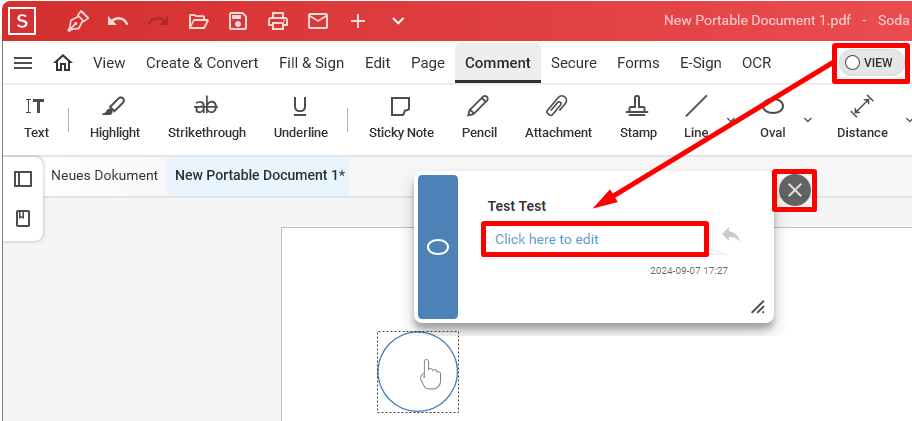This screenshot has width=912, height=421.
Task: Open the hamburger main menu
Action: click(x=23, y=63)
